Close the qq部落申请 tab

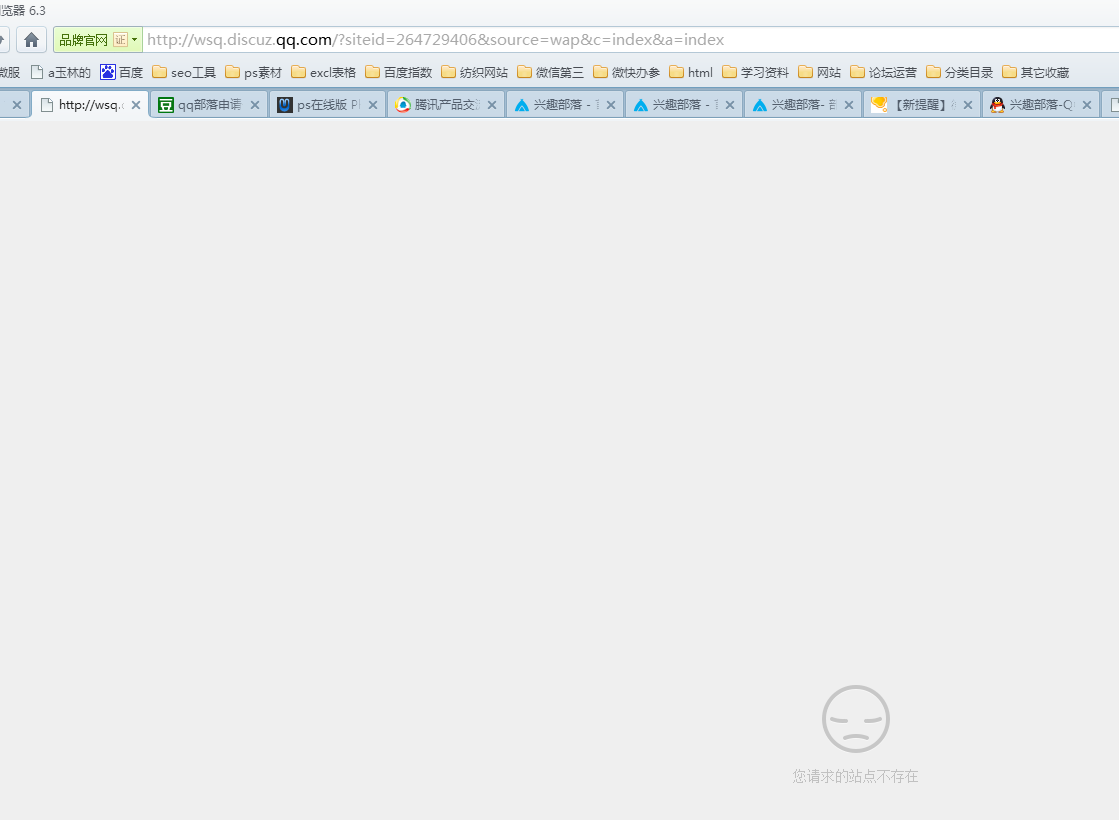[255, 105]
